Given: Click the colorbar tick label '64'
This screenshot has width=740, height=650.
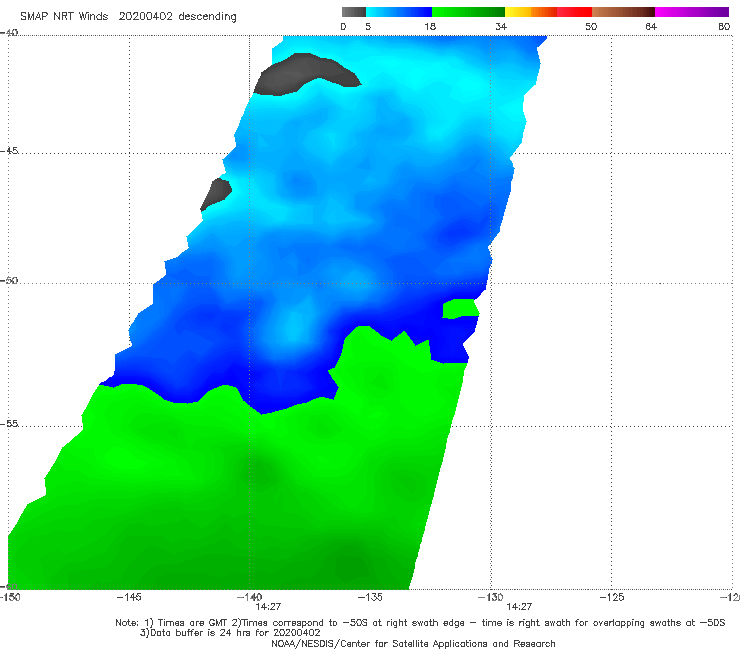Looking at the screenshot, I should point(651,27).
